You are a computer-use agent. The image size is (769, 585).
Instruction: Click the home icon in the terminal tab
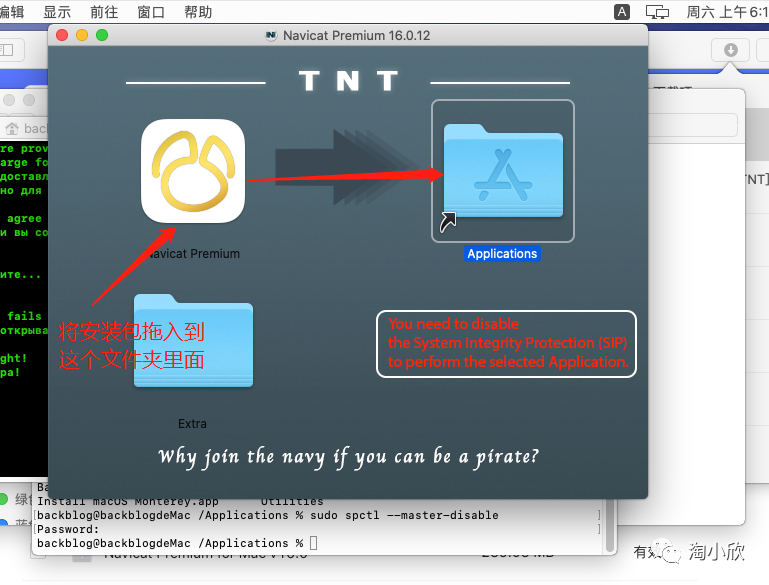(x=12, y=128)
